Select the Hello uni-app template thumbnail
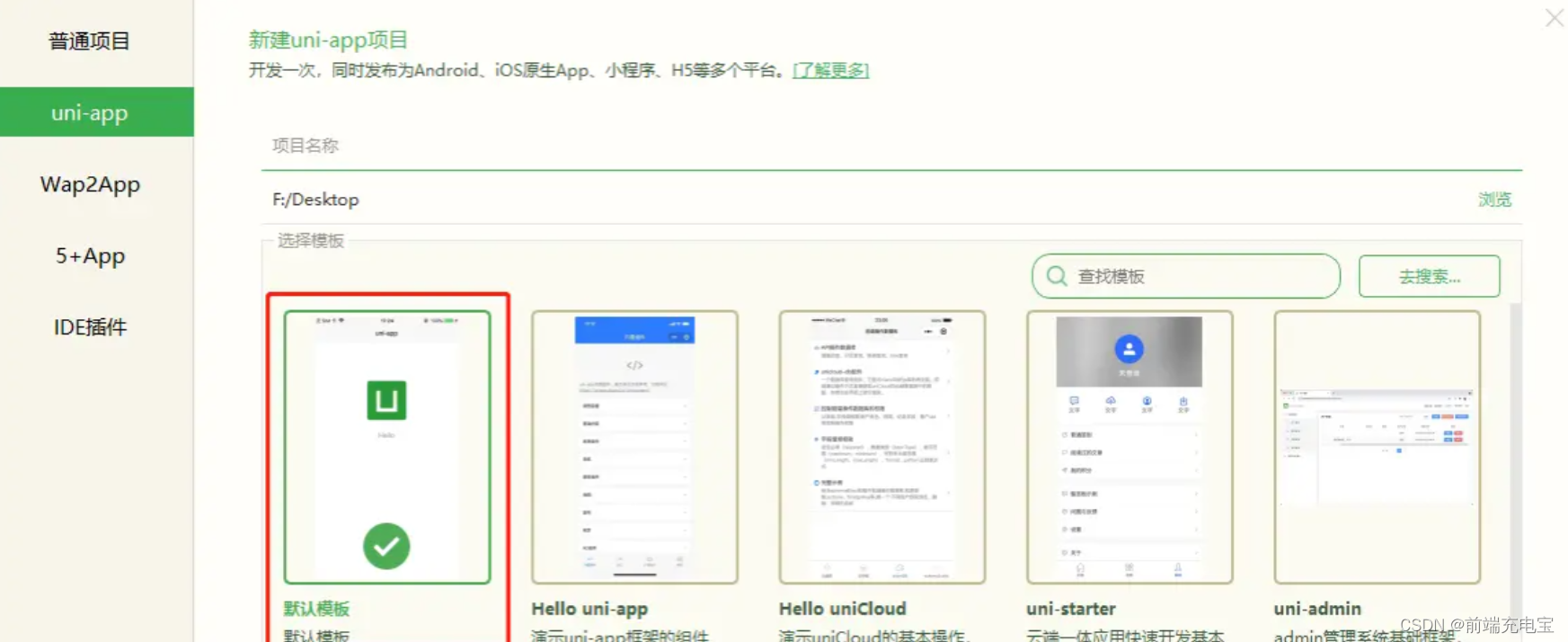Viewport: 1568px width, 642px height. [x=634, y=447]
